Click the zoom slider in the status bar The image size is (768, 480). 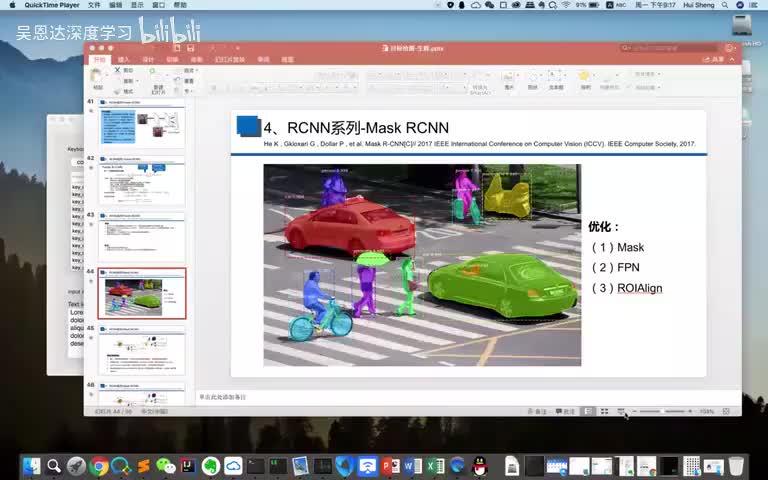pyautogui.click(x=662, y=411)
